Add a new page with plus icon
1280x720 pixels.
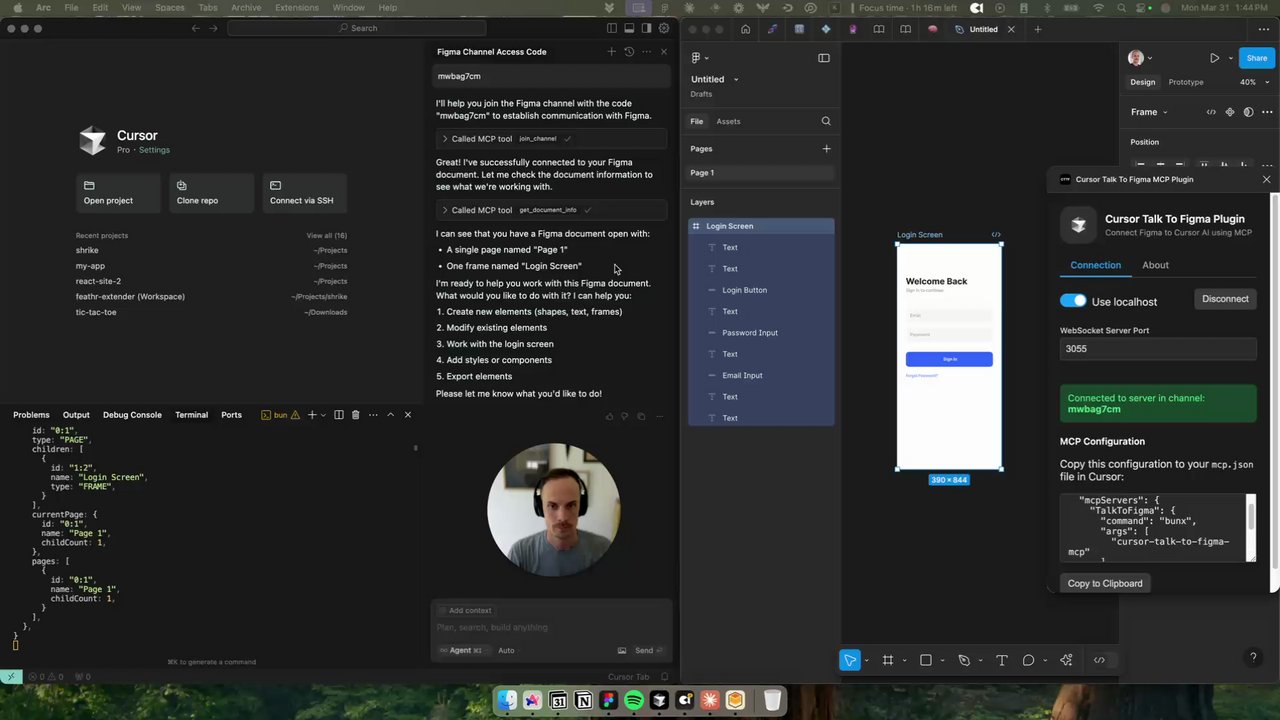(x=826, y=149)
